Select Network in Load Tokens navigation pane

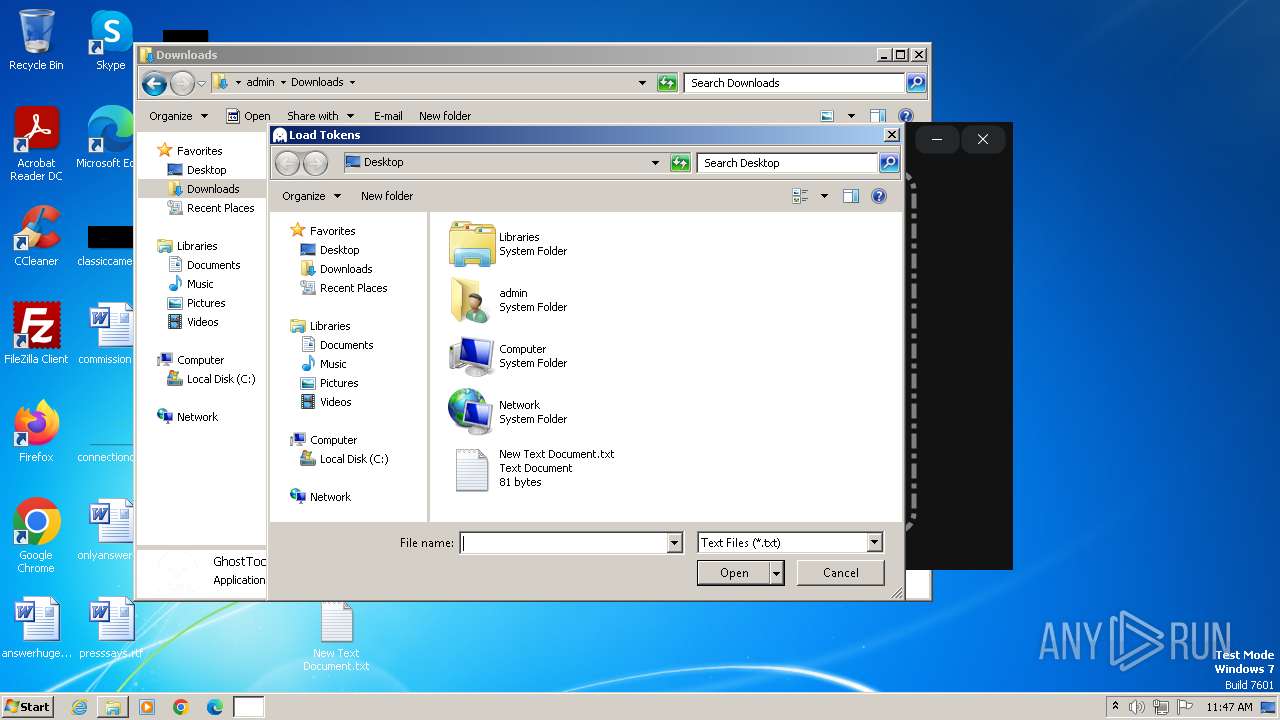coord(330,497)
